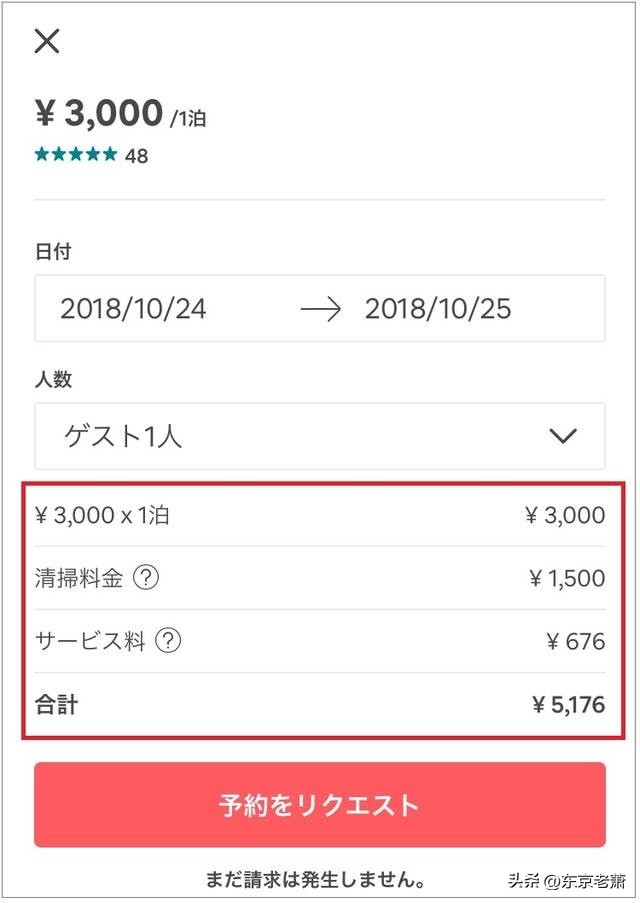Click the second star of the review rating
Image resolution: width=640 pixels, height=903 pixels.
(x=60, y=155)
